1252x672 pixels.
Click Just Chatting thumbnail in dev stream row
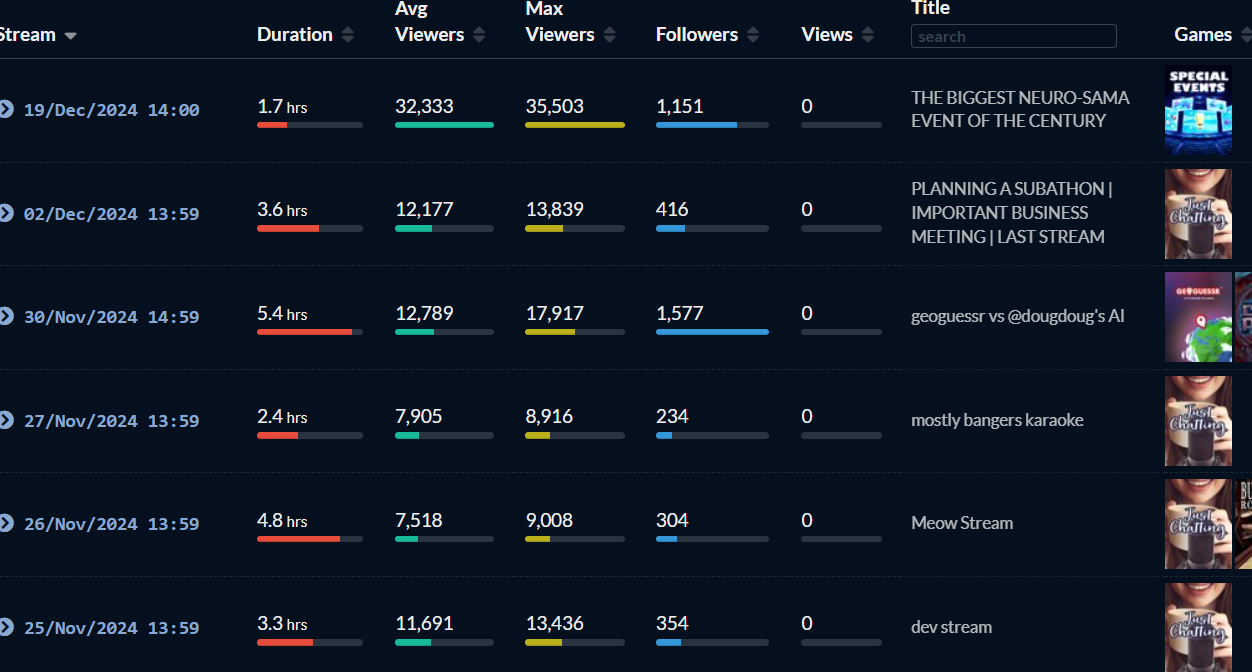(x=1198, y=627)
